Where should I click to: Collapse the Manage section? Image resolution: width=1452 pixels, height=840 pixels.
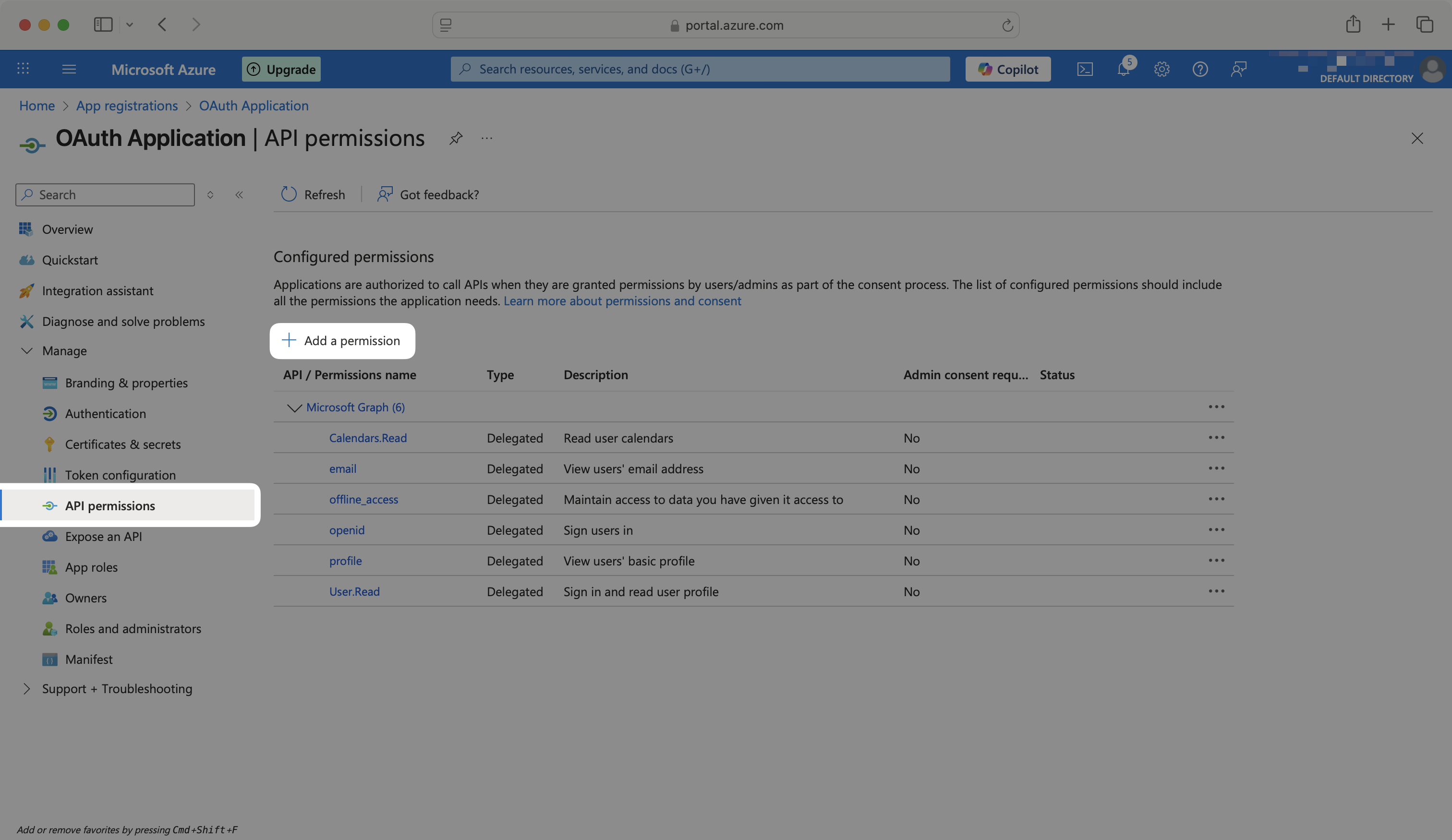27,351
